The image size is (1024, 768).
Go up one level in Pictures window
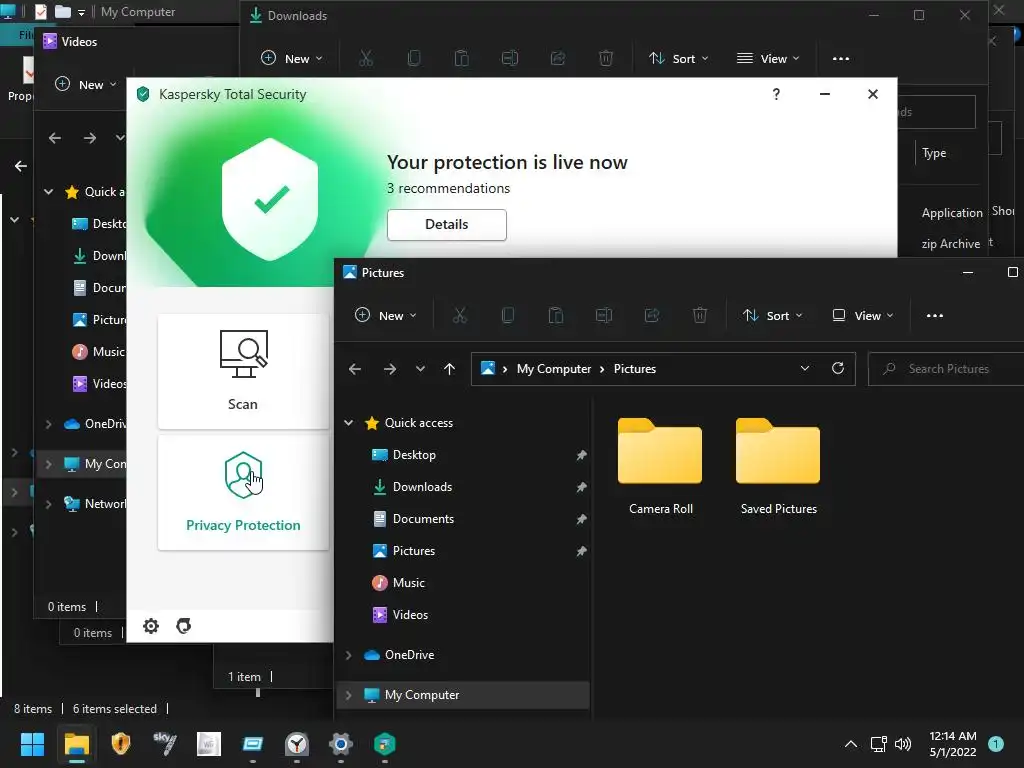click(449, 369)
